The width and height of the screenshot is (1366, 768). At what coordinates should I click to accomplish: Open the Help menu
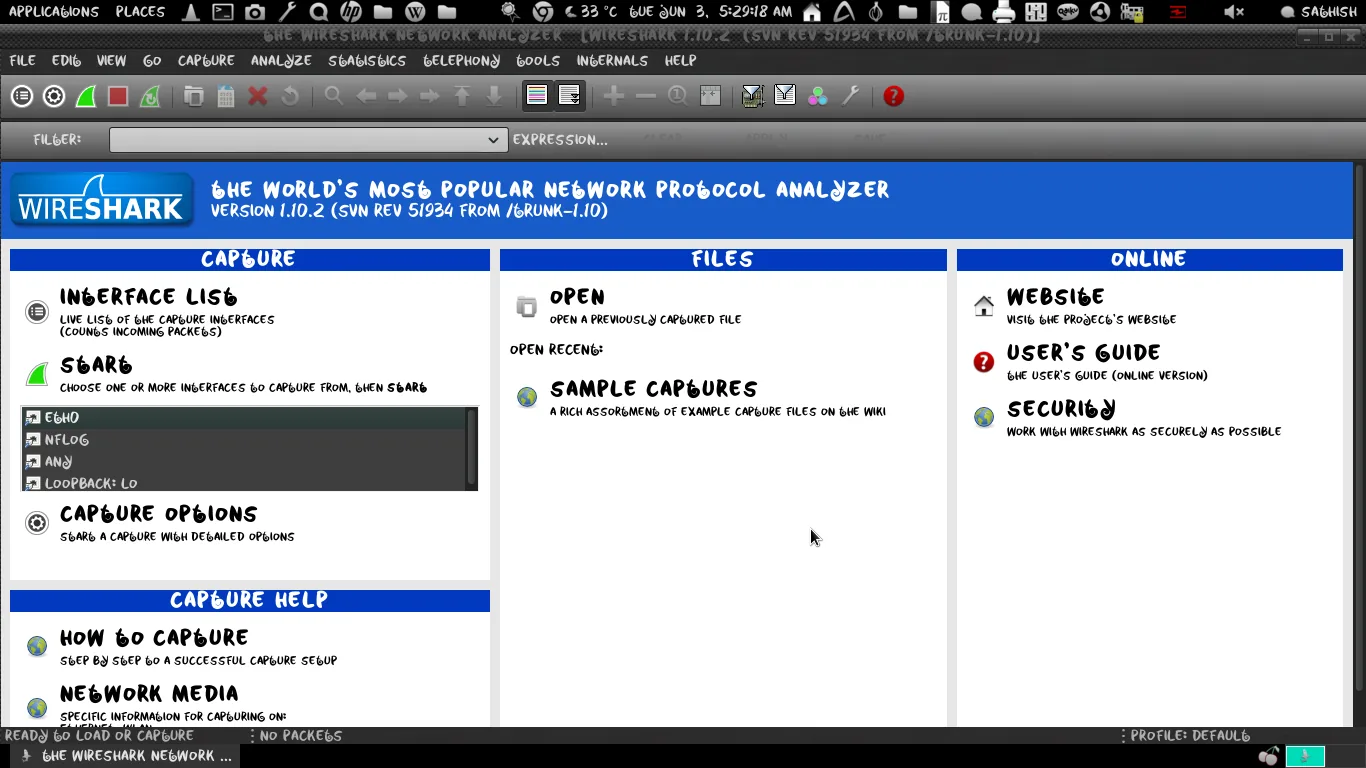[680, 61]
